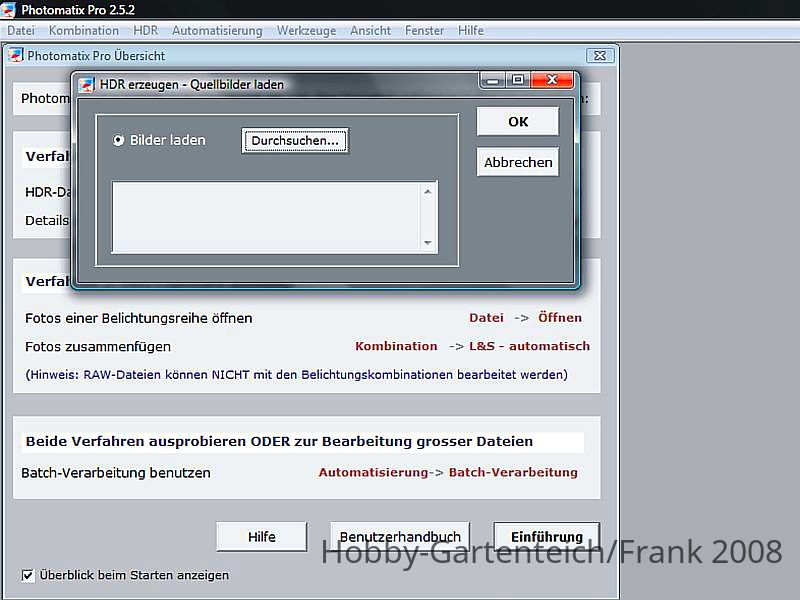The height and width of the screenshot is (600, 800).
Task: Click the Photomatix Pro app icon in title bar
Action: click(8, 10)
